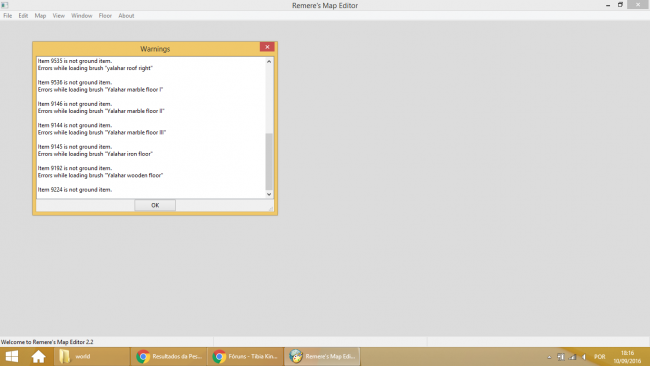
Task: Click the line "Item 9224 is not ground item."
Action: tap(75, 190)
